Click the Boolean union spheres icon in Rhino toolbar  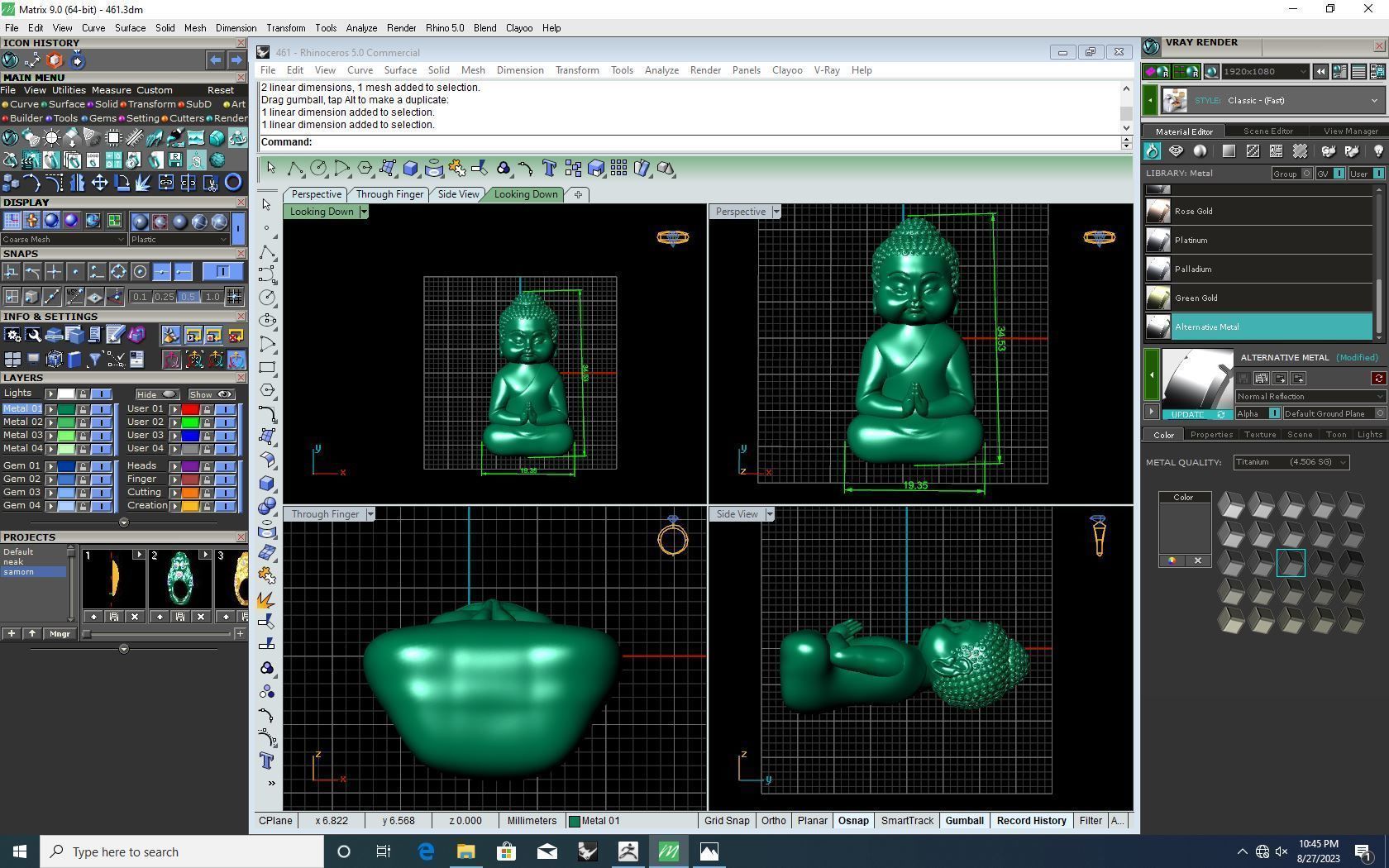pyautogui.click(x=504, y=168)
